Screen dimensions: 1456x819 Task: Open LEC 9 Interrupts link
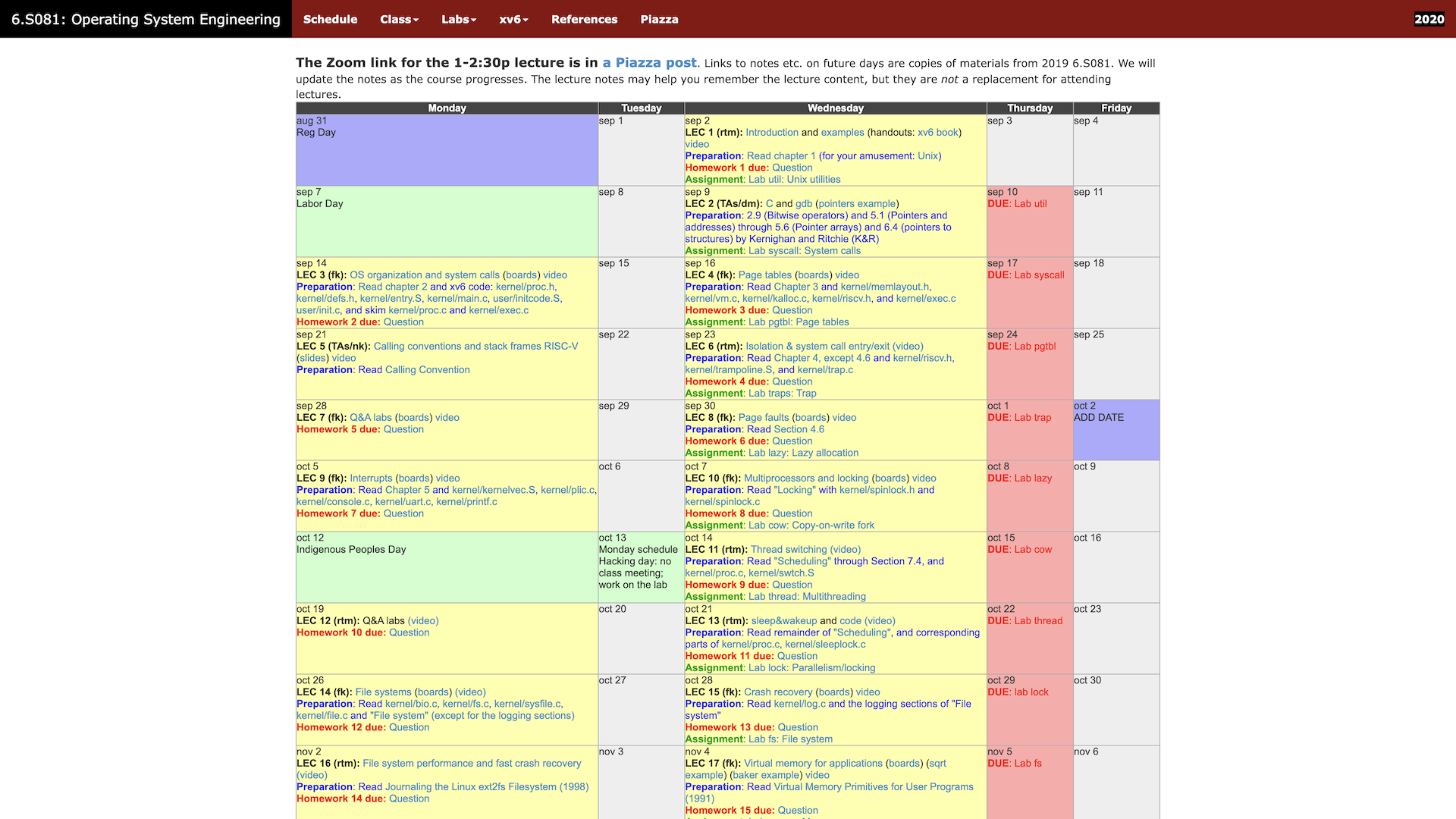371,479
